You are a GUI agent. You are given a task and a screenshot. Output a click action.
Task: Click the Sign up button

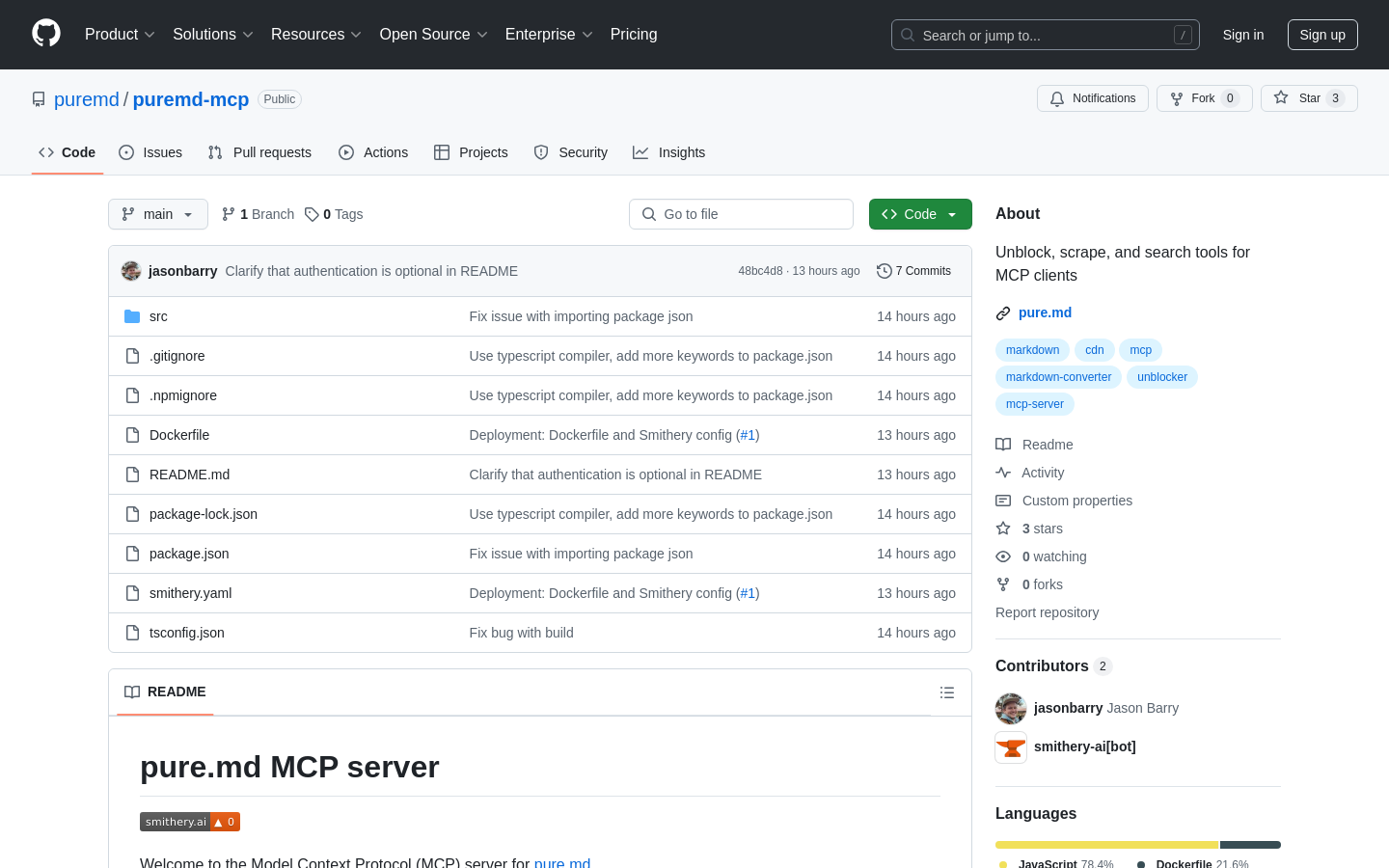tap(1322, 35)
